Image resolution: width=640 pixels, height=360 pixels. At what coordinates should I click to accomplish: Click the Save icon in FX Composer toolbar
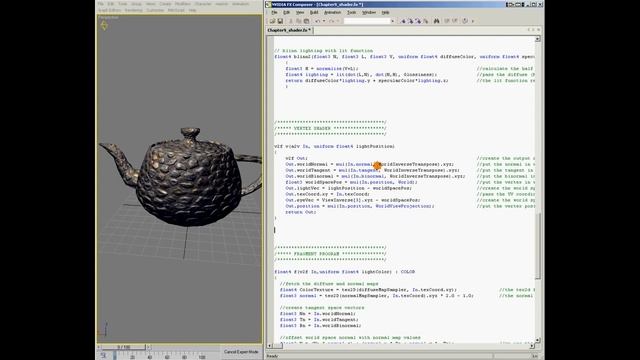coord(280,21)
